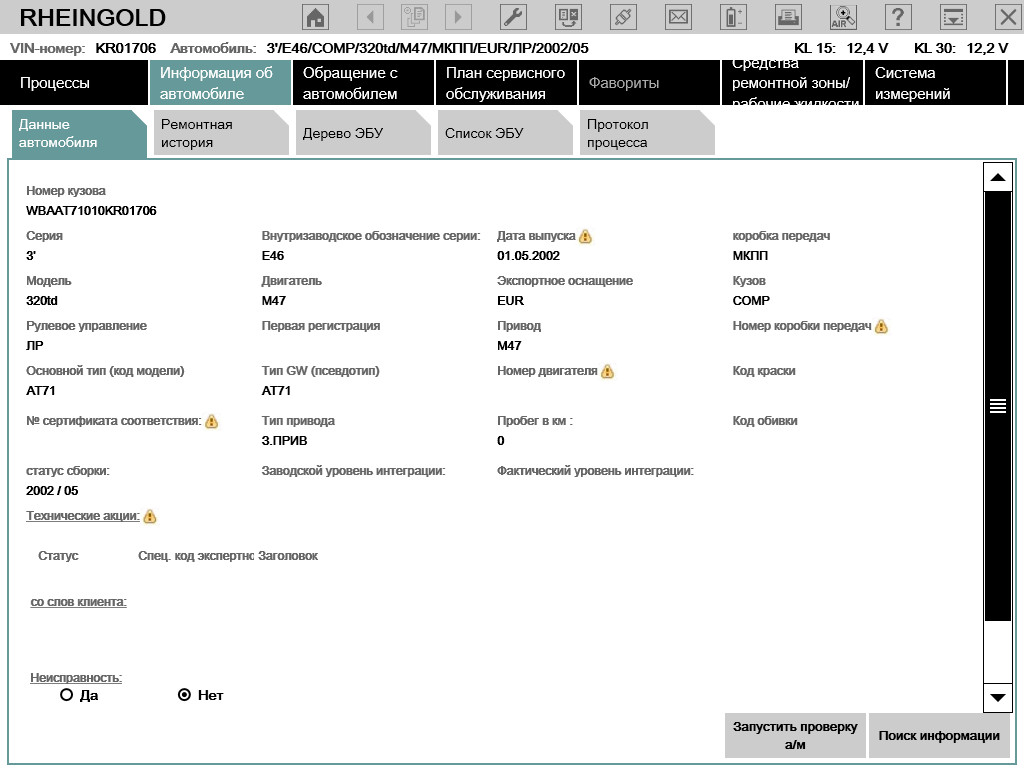Open the envelope message icon
The image size is (1024, 768).
[x=678, y=17]
